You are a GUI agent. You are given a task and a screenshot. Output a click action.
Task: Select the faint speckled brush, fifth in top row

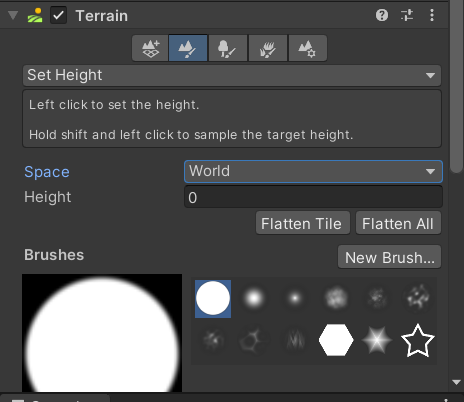tap(377, 298)
